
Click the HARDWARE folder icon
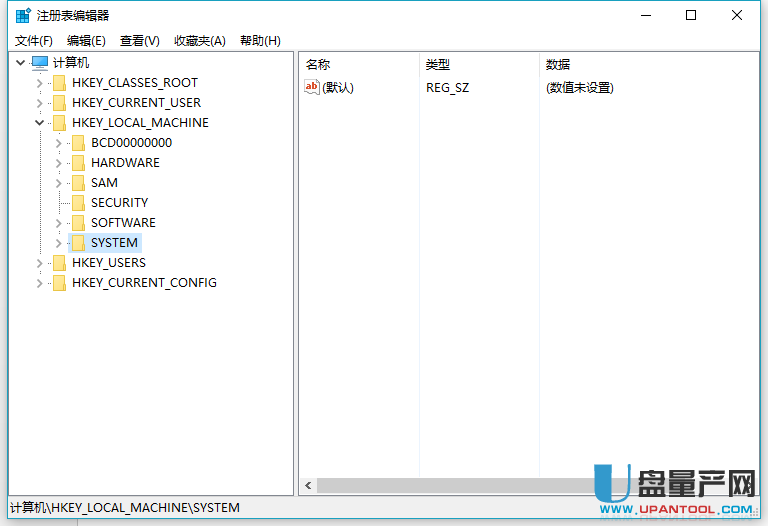coord(78,163)
